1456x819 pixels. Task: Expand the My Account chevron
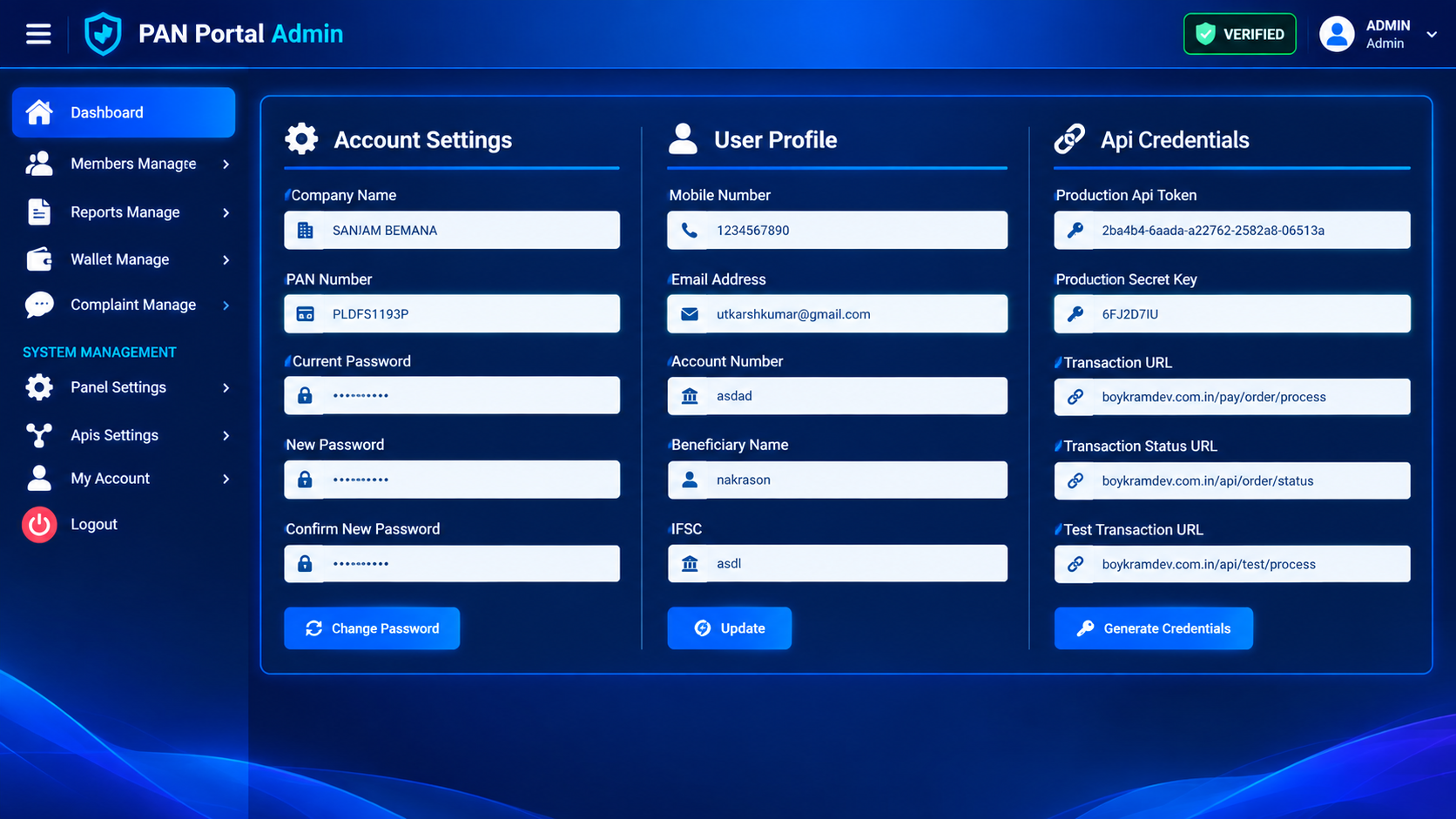226,479
